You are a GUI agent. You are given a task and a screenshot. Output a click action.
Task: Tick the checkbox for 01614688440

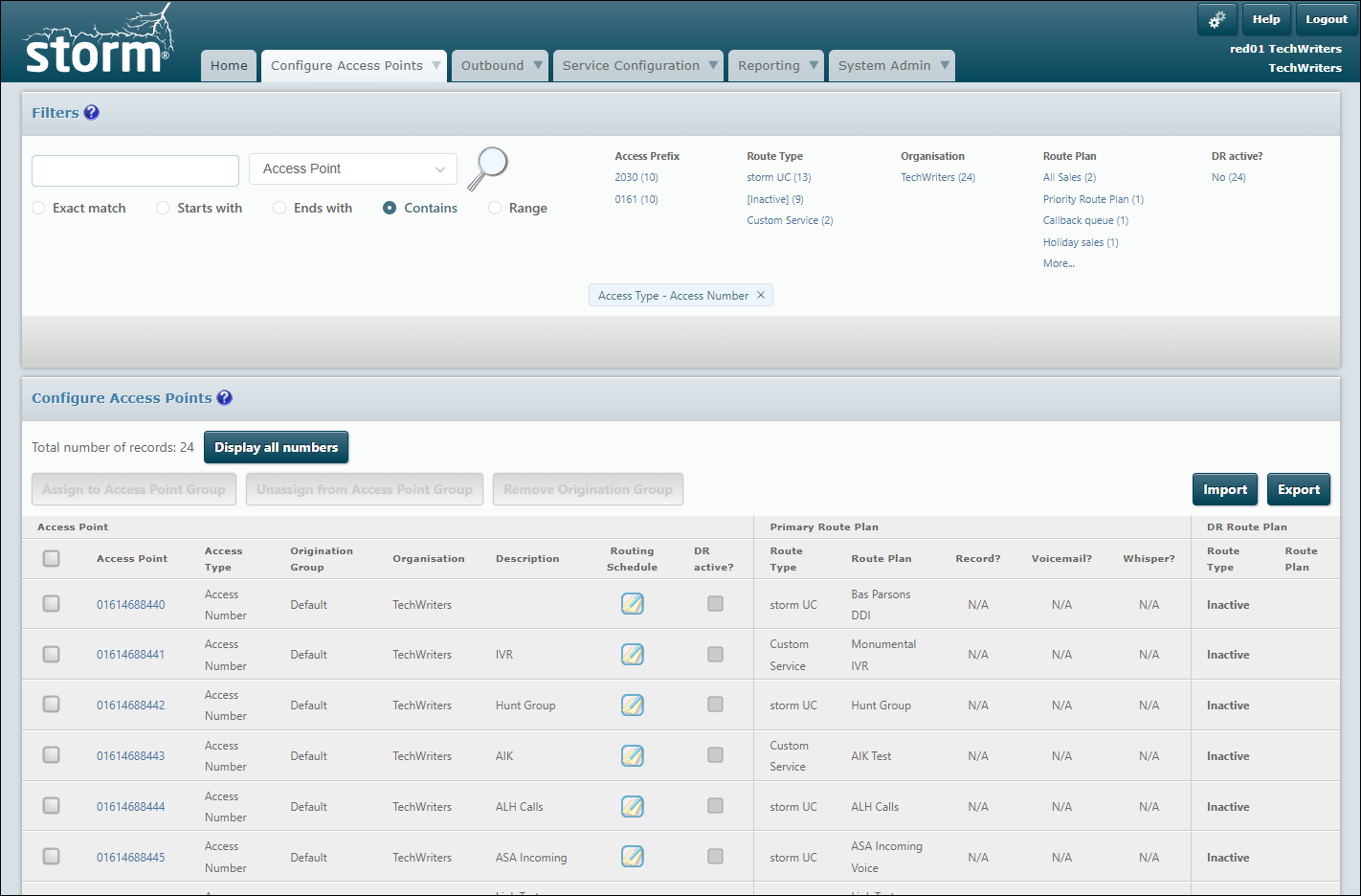pyautogui.click(x=52, y=604)
